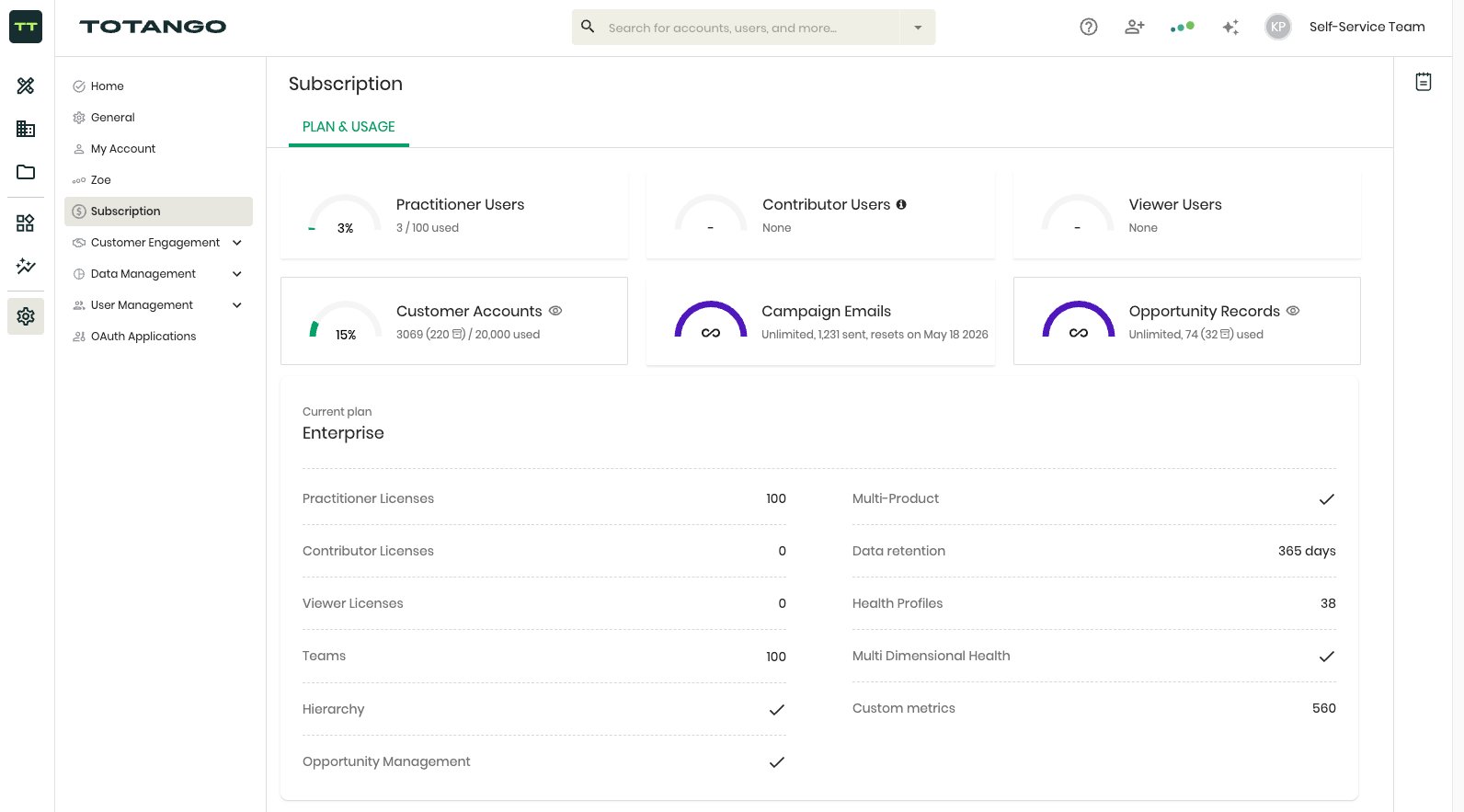Click the KP user avatar
The width and height of the screenshot is (1464, 812).
pos(1278,27)
